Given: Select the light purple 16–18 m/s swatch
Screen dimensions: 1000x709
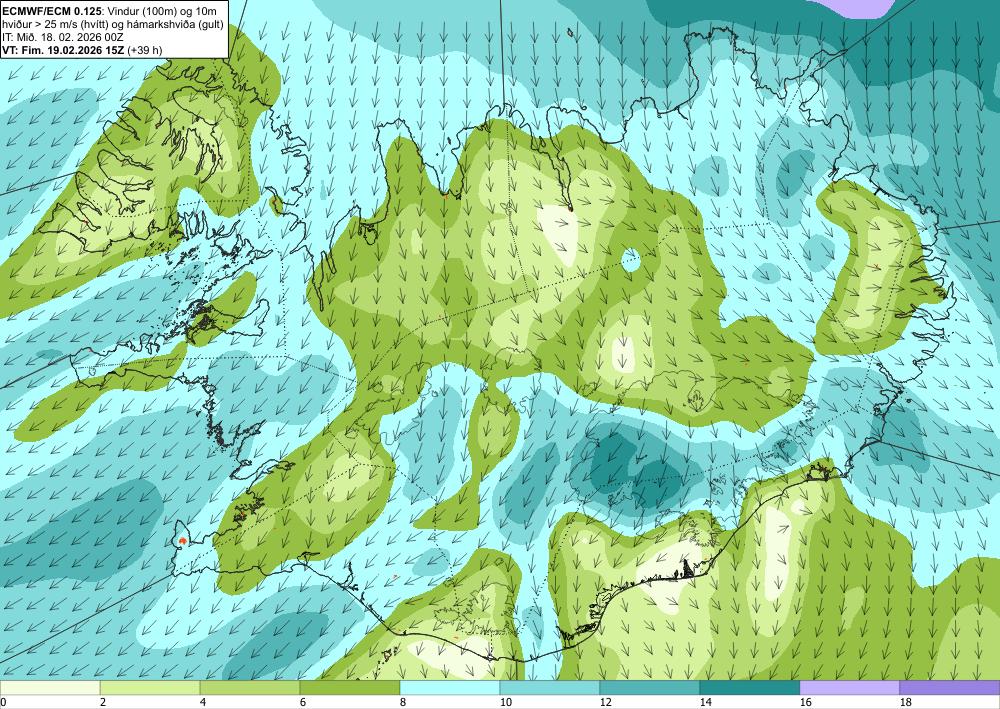Looking at the screenshot, I should 849,688.
